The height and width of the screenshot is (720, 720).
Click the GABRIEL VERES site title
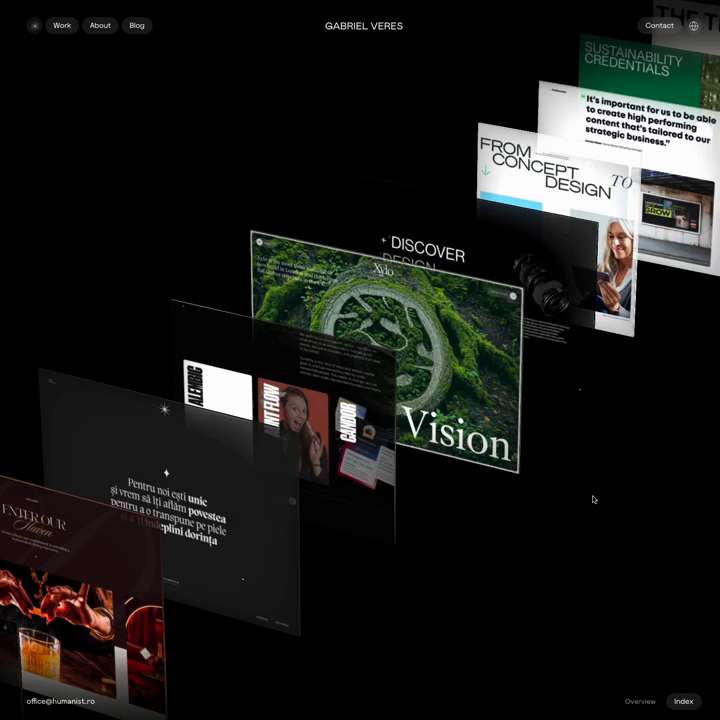364,26
